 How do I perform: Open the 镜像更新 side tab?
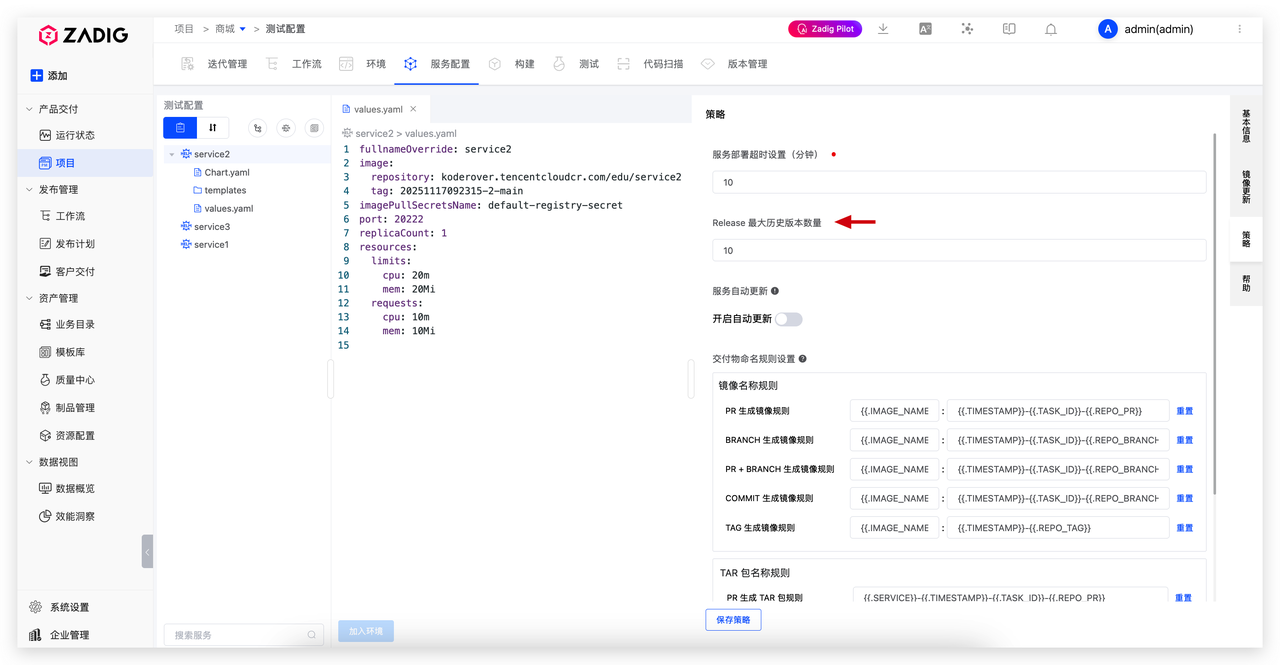[1246, 186]
